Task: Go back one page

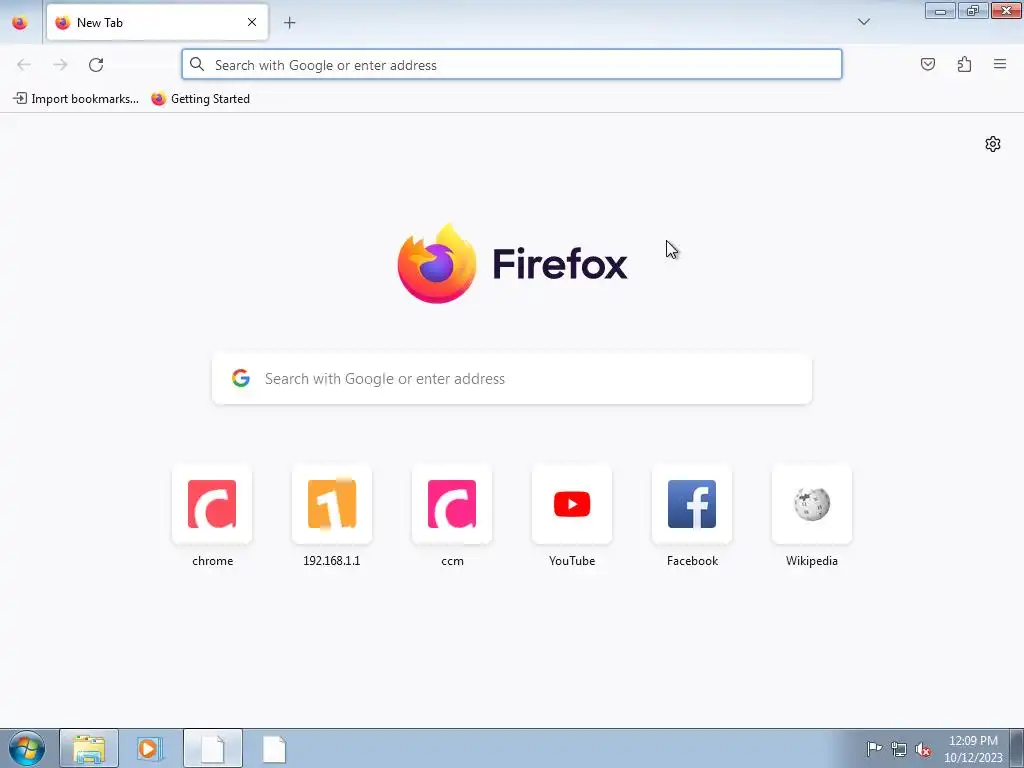Action: 24,65
